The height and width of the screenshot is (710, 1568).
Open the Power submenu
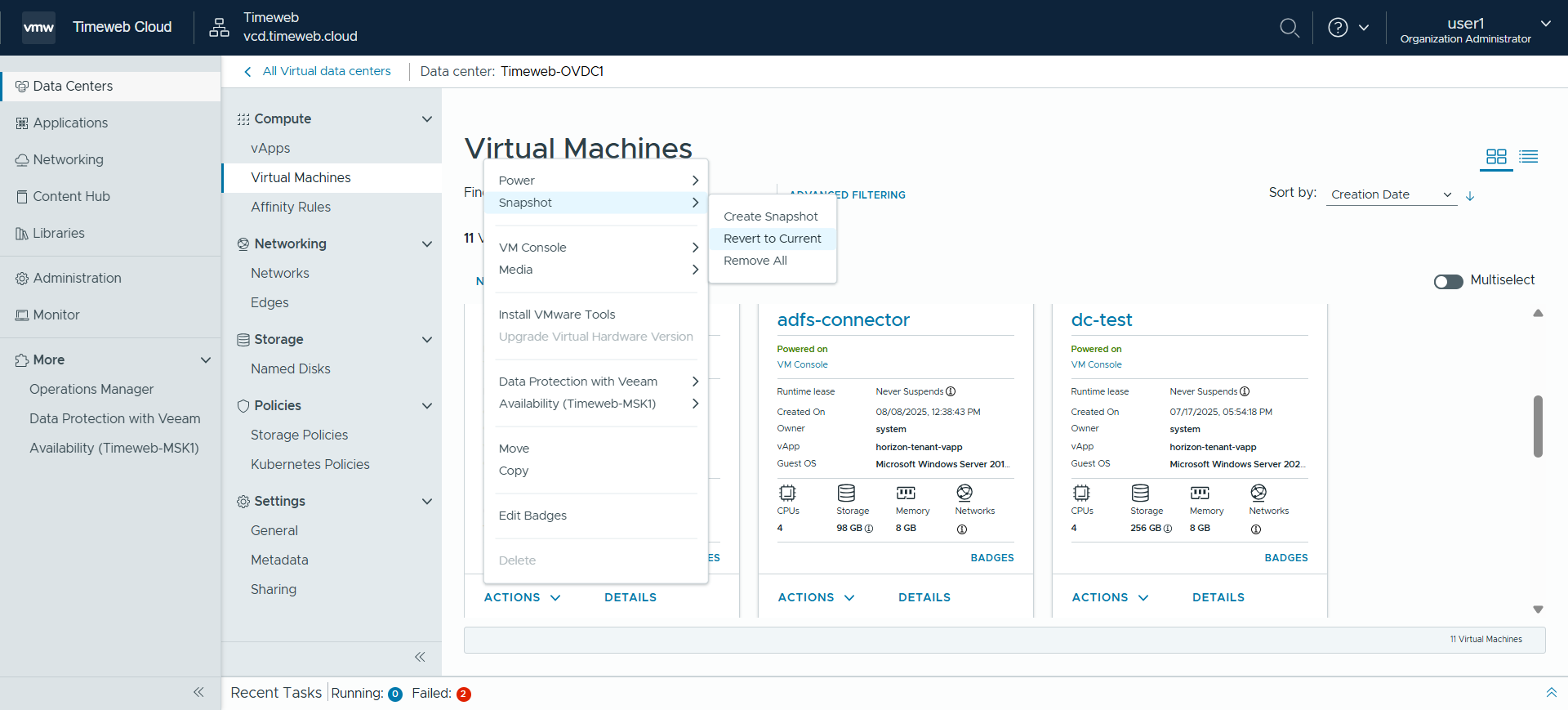point(596,181)
